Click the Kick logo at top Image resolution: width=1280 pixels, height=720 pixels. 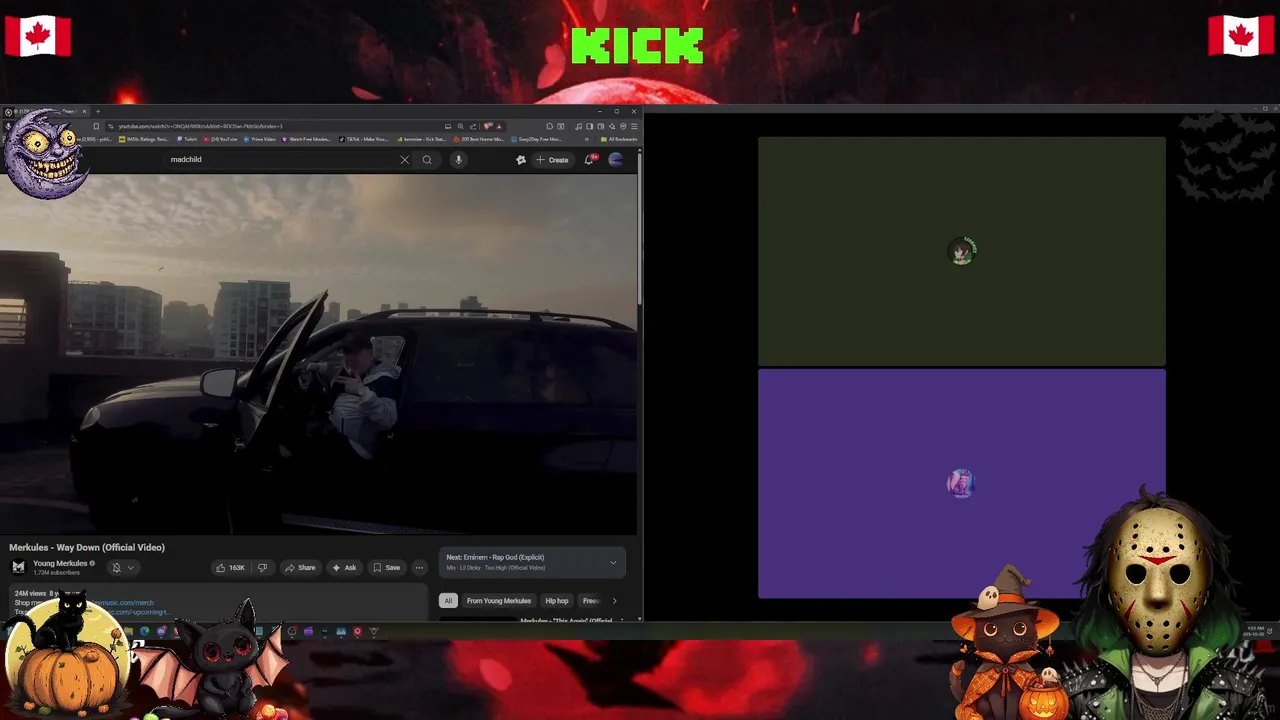(x=637, y=46)
